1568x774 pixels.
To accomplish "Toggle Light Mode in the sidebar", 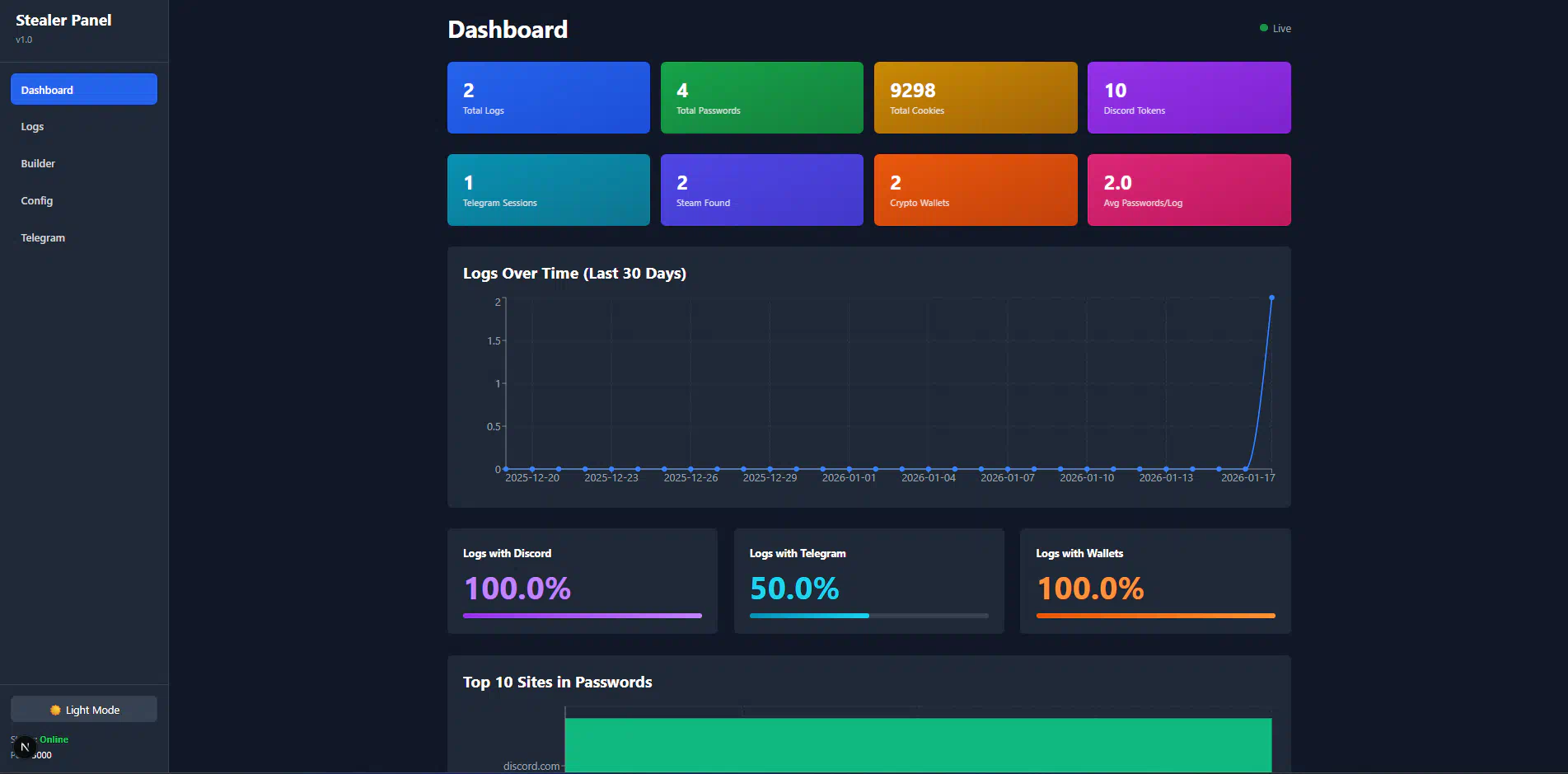I will point(84,710).
